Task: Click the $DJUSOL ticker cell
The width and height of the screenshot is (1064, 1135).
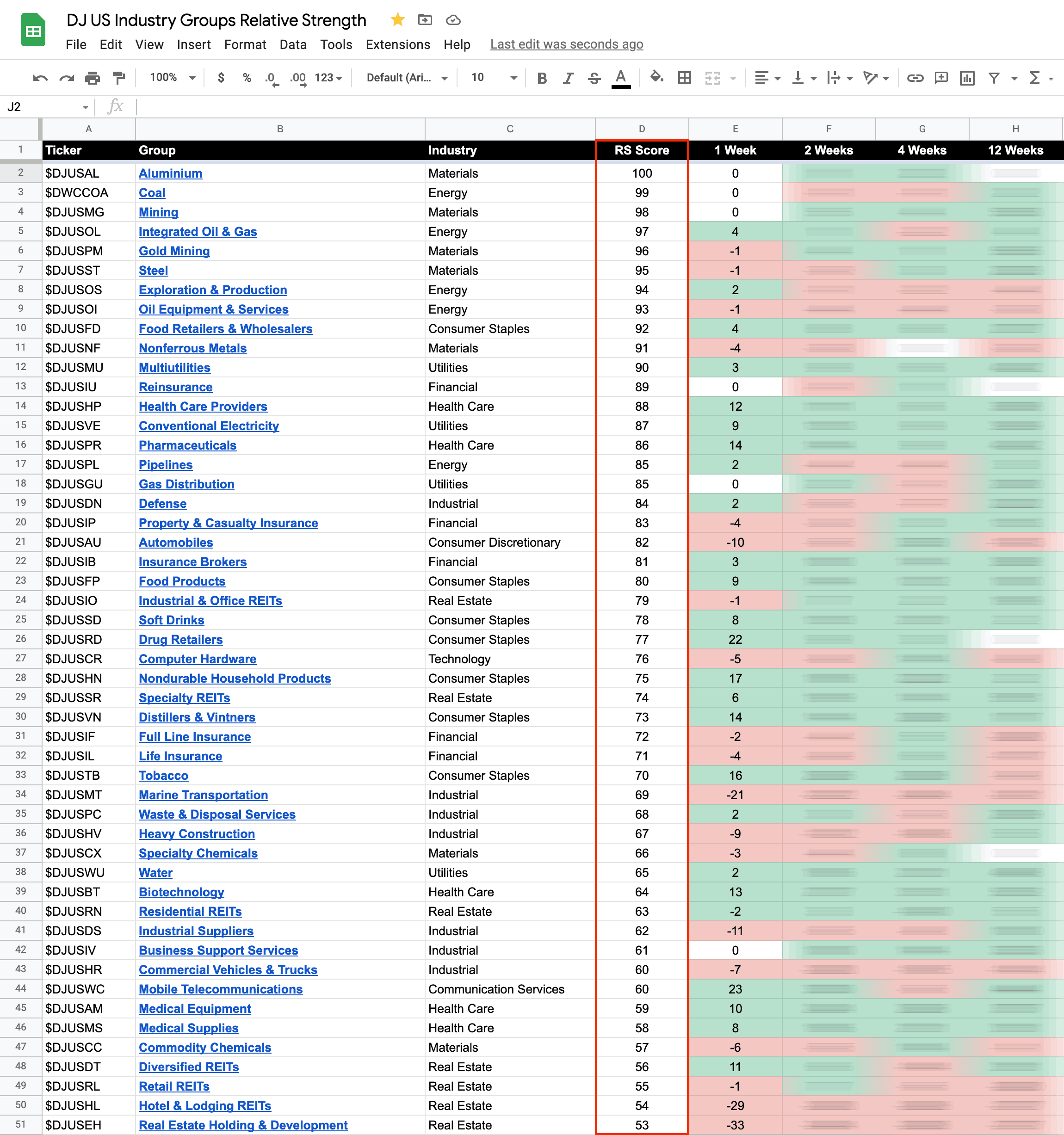Action: point(88,232)
